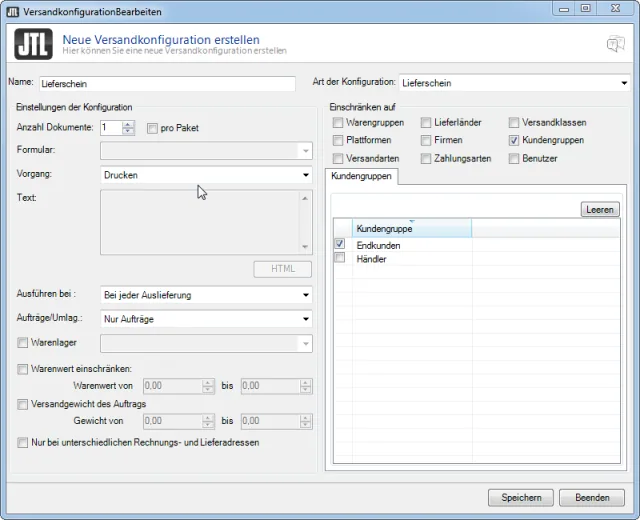Enable Versandgewicht des Auftrags checkbox
Screen dimensions: 640x520
click(22, 404)
